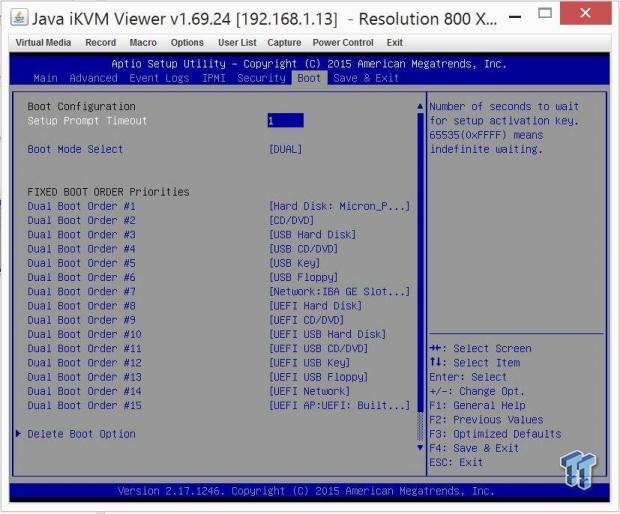This screenshot has height=514, width=620.
Task: Open the Virtual Media menu
Action: click(x=43, y=43)
